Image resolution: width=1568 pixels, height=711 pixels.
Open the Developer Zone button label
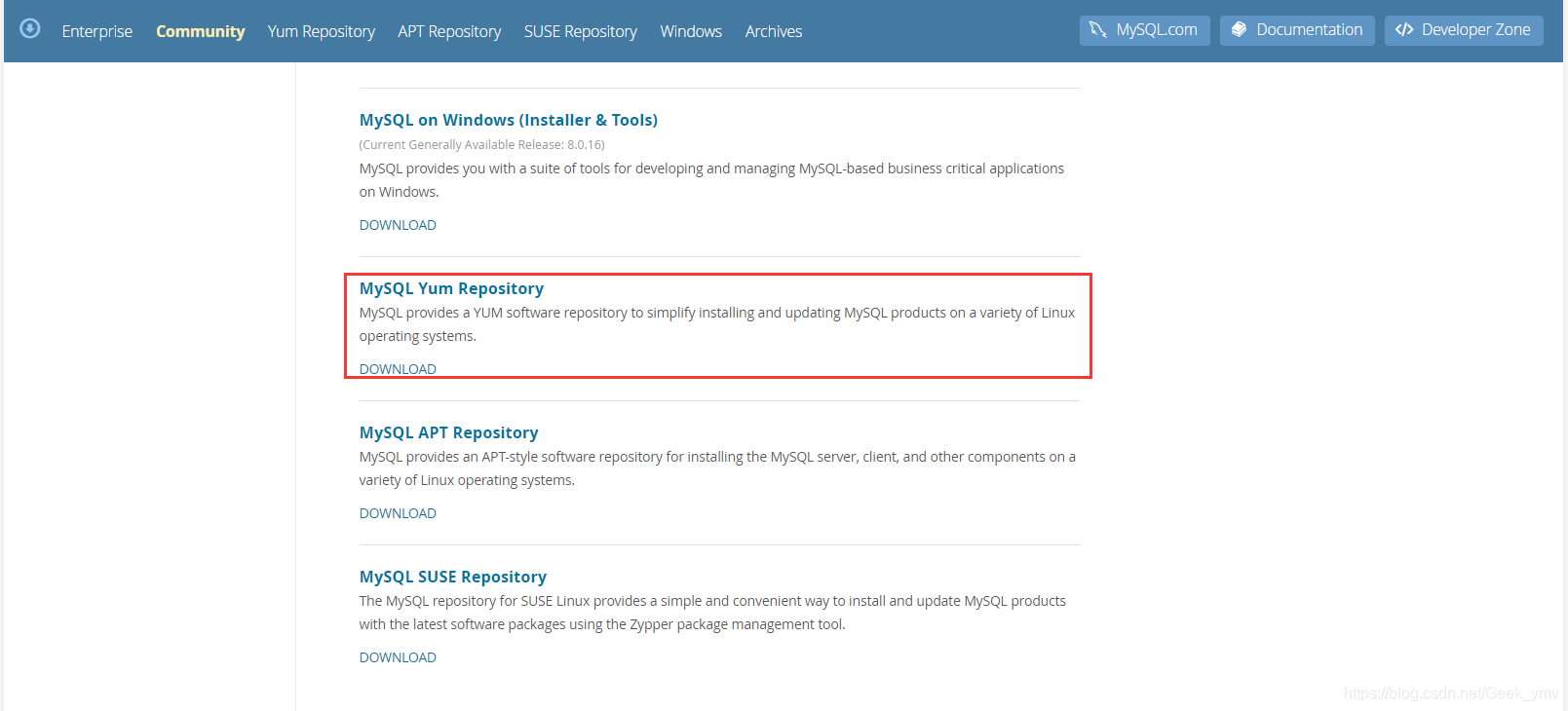pos(1476,30)
